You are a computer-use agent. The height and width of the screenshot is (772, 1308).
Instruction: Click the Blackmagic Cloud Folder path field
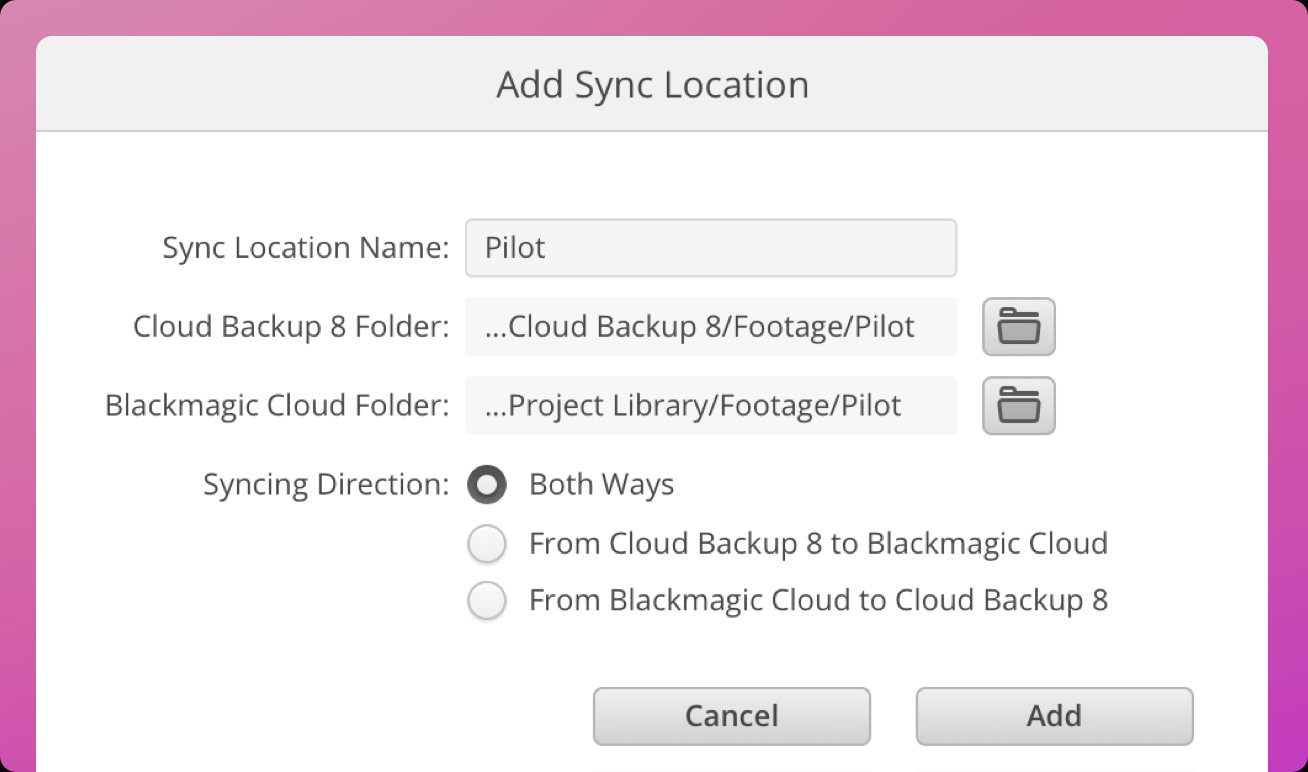point(710,406)
